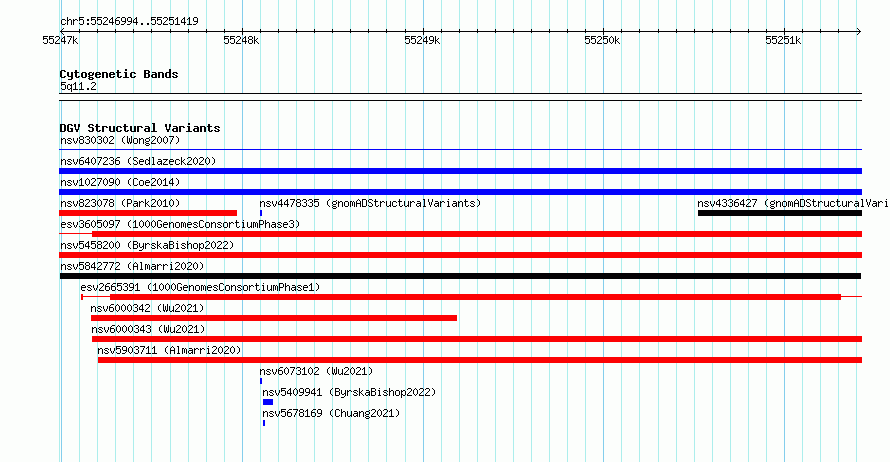Click the 55251k ruler tick label

[783, 40]
